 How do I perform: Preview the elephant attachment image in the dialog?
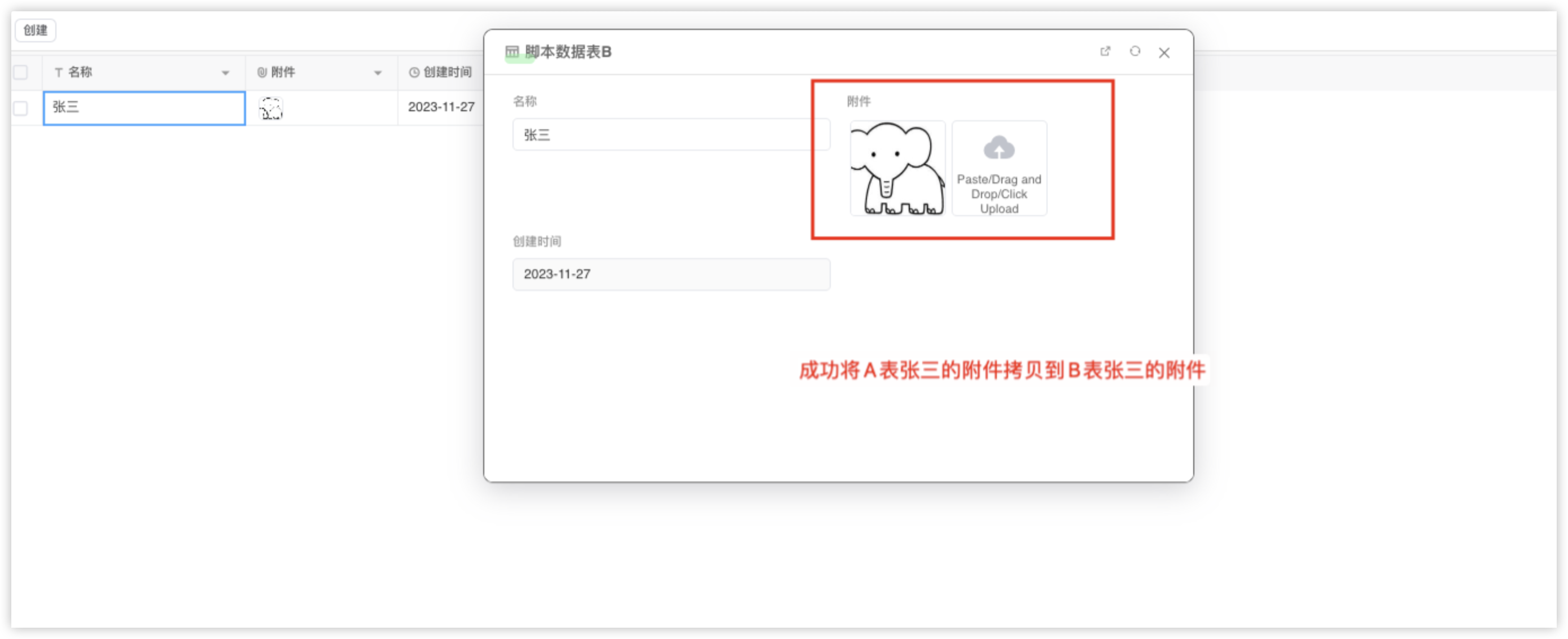pyautogui.click(x=897, y=168)
